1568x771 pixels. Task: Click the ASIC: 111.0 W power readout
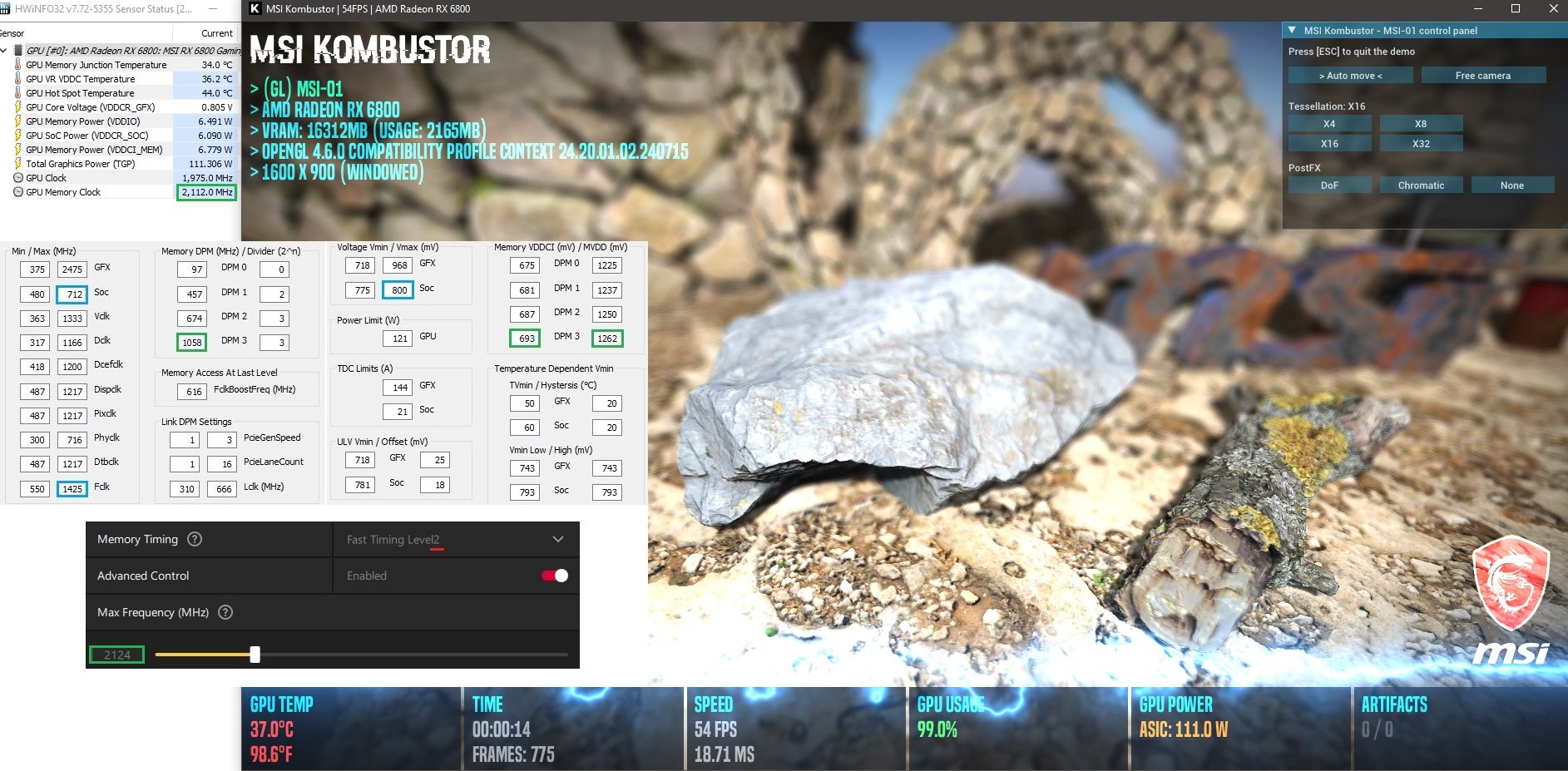(1183, 730)
